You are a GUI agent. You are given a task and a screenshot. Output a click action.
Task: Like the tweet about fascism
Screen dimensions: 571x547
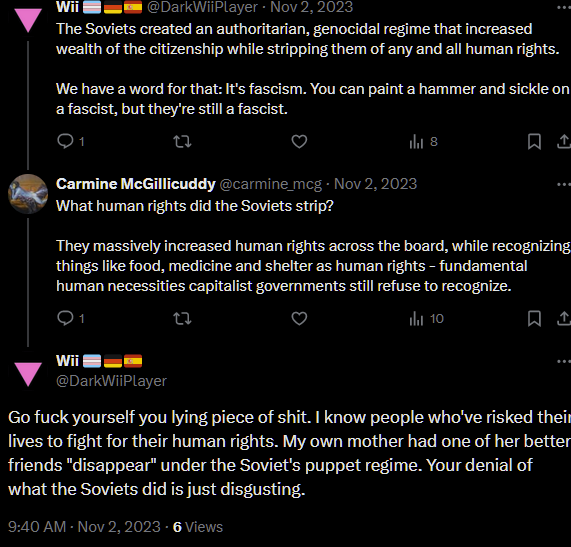tap(299, 141)
